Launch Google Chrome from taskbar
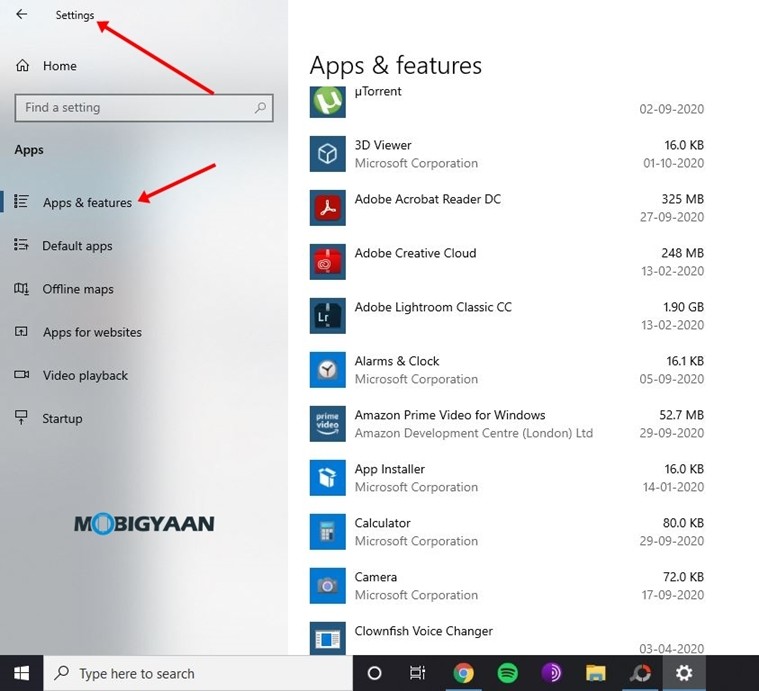The height and width of the screenshot is (691, 759). 463,673
